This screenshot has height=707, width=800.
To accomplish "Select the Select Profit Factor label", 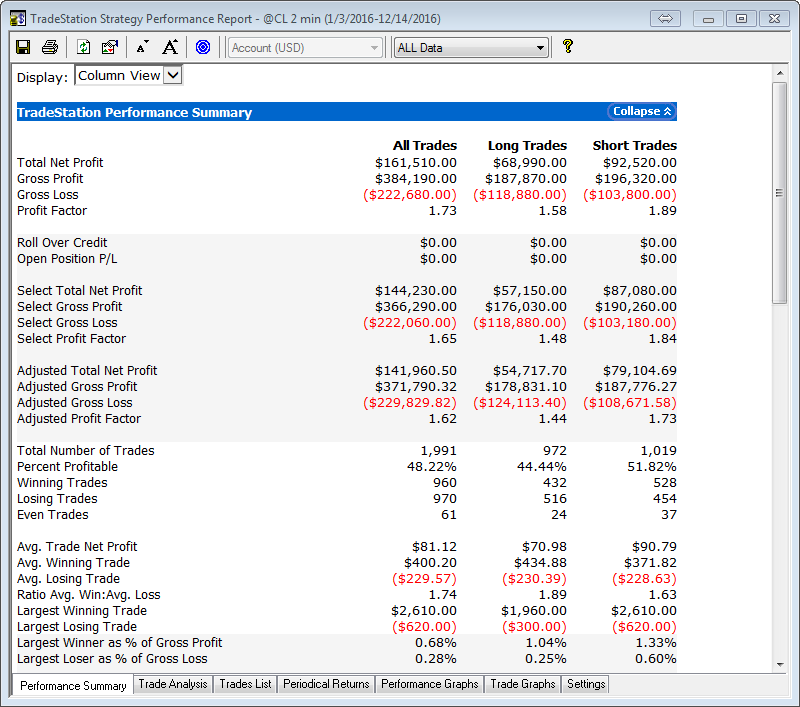I will coord(71,338).
